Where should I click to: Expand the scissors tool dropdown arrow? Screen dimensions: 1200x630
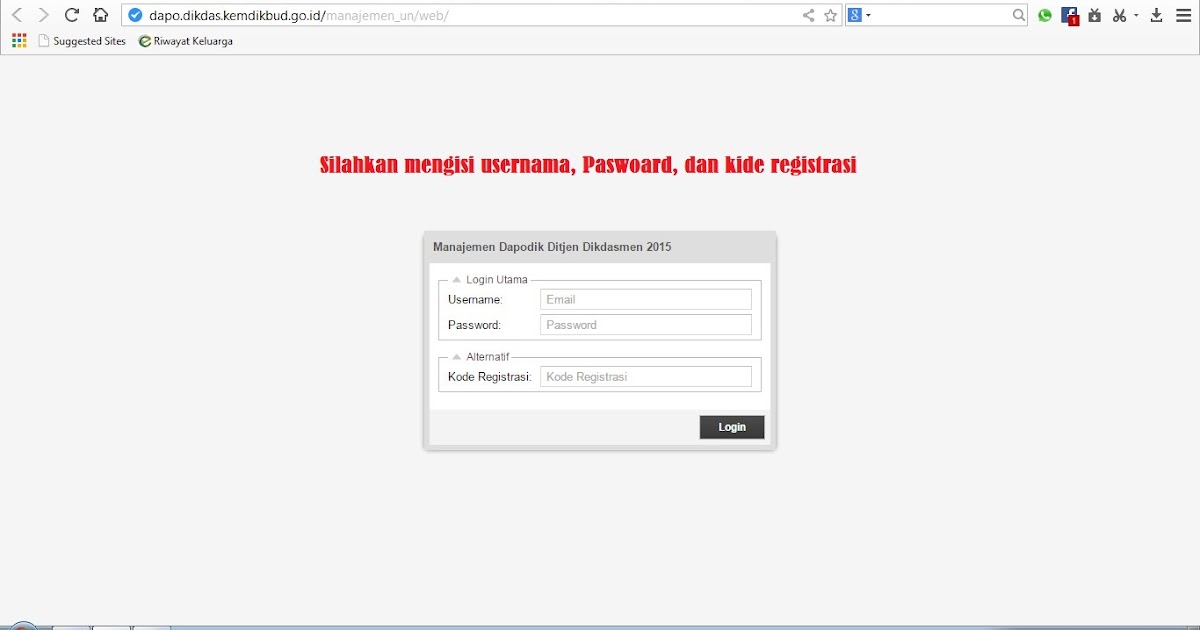(x=1136, y=16)
